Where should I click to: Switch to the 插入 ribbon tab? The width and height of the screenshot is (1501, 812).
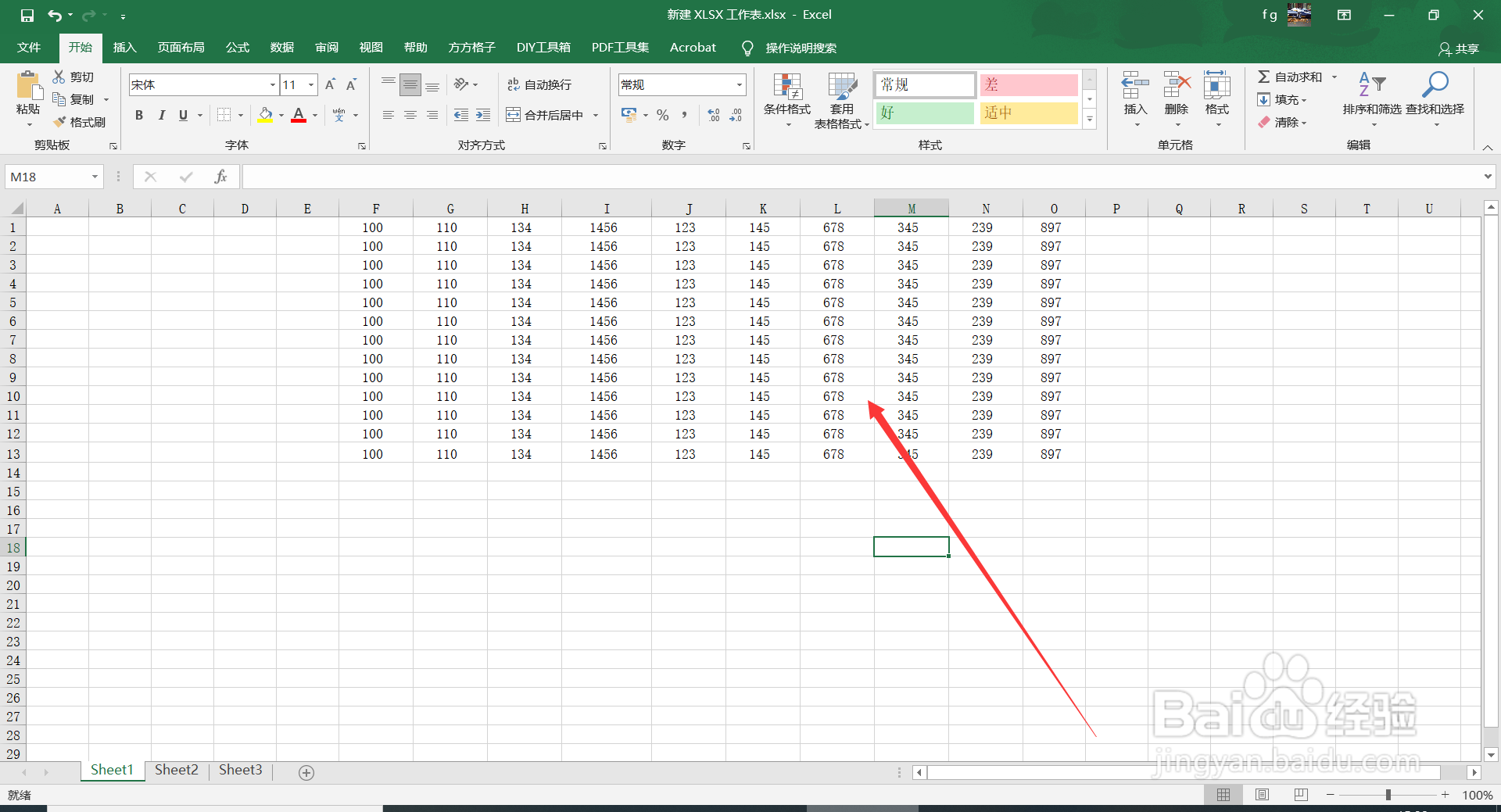124,47
